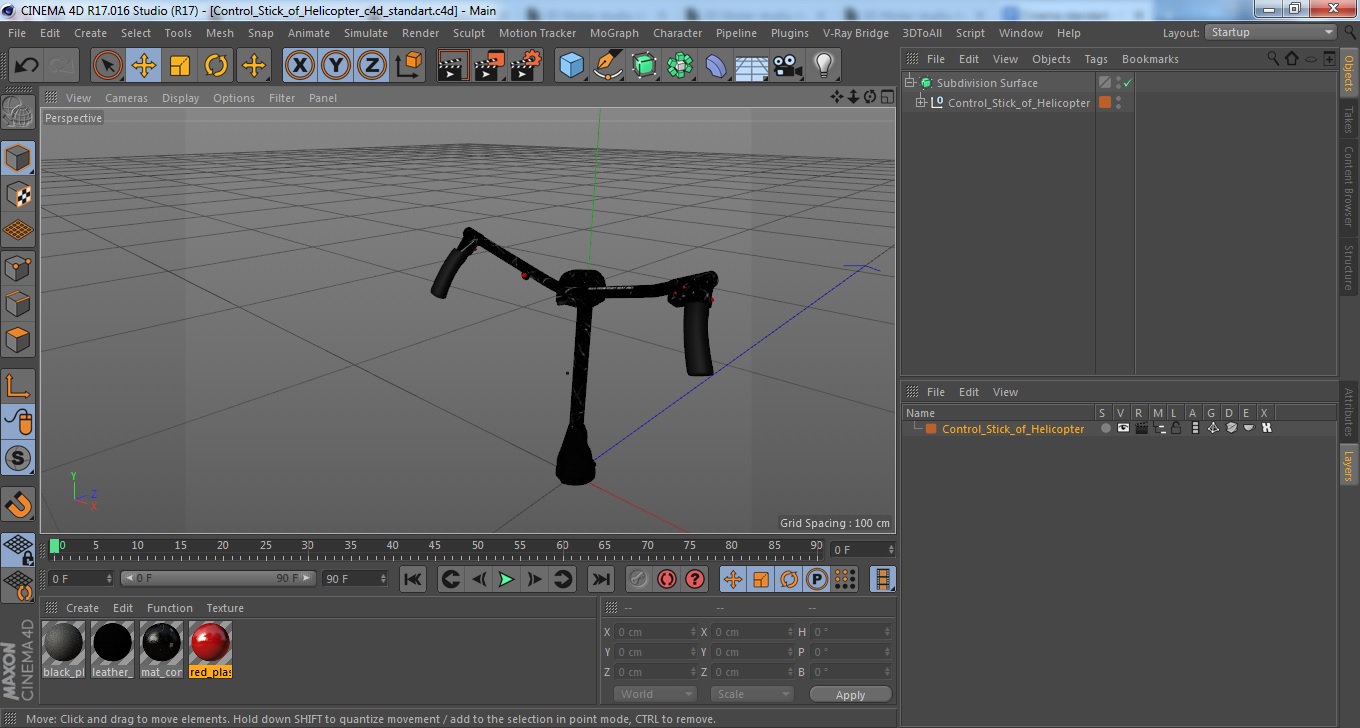Add a Camera object
The width and height of the screenshot is (1360, 728).
[x=788, y=66]
